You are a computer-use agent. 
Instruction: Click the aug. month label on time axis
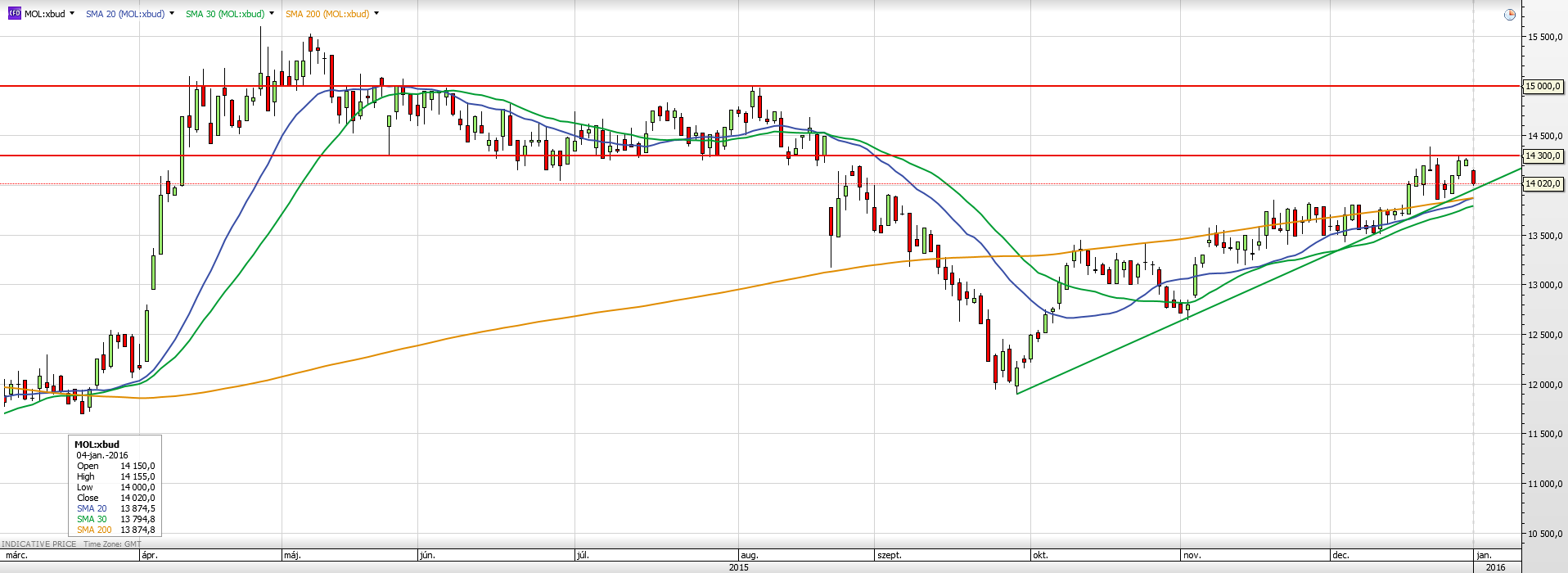tap(749, 555)
